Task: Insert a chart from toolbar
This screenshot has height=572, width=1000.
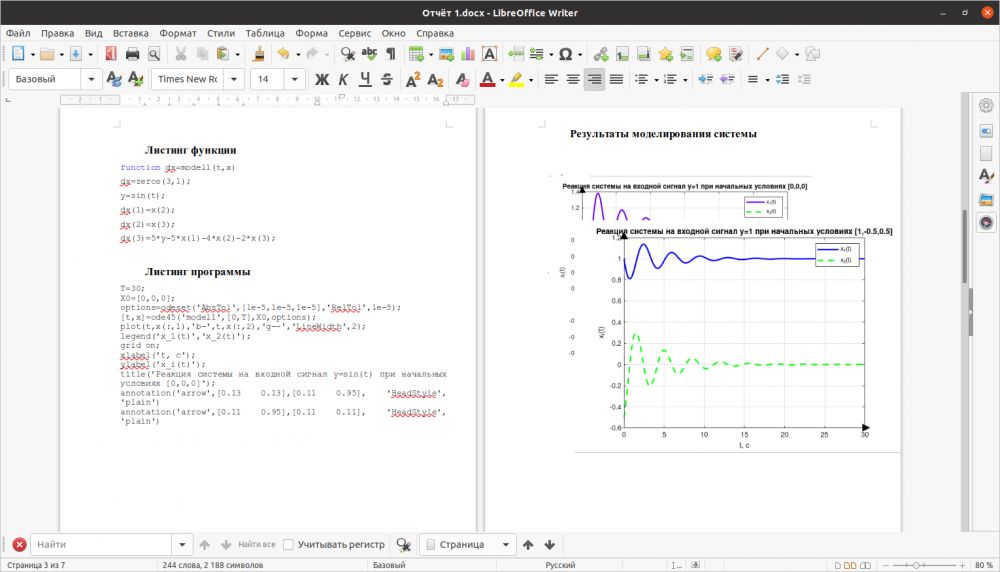Action: coord(468,54)
